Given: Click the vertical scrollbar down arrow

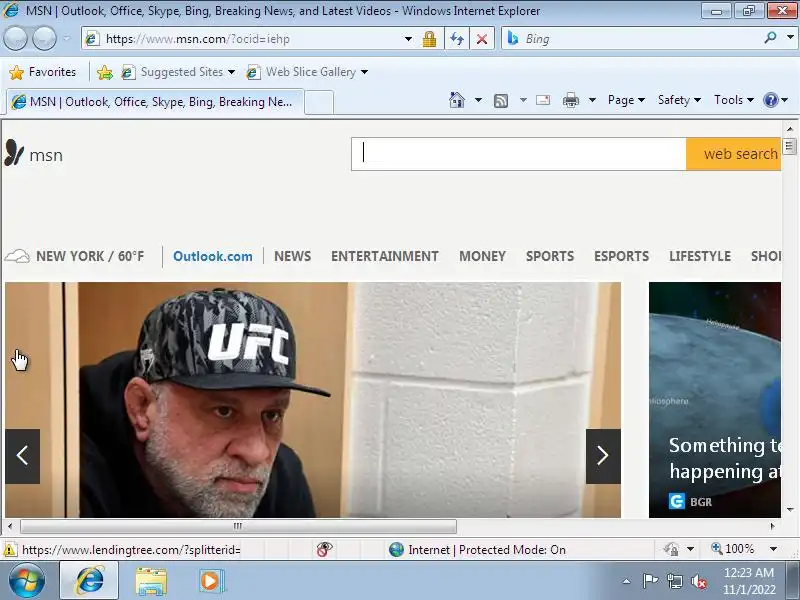Looking at the screenshot, I should click(790, 510).
